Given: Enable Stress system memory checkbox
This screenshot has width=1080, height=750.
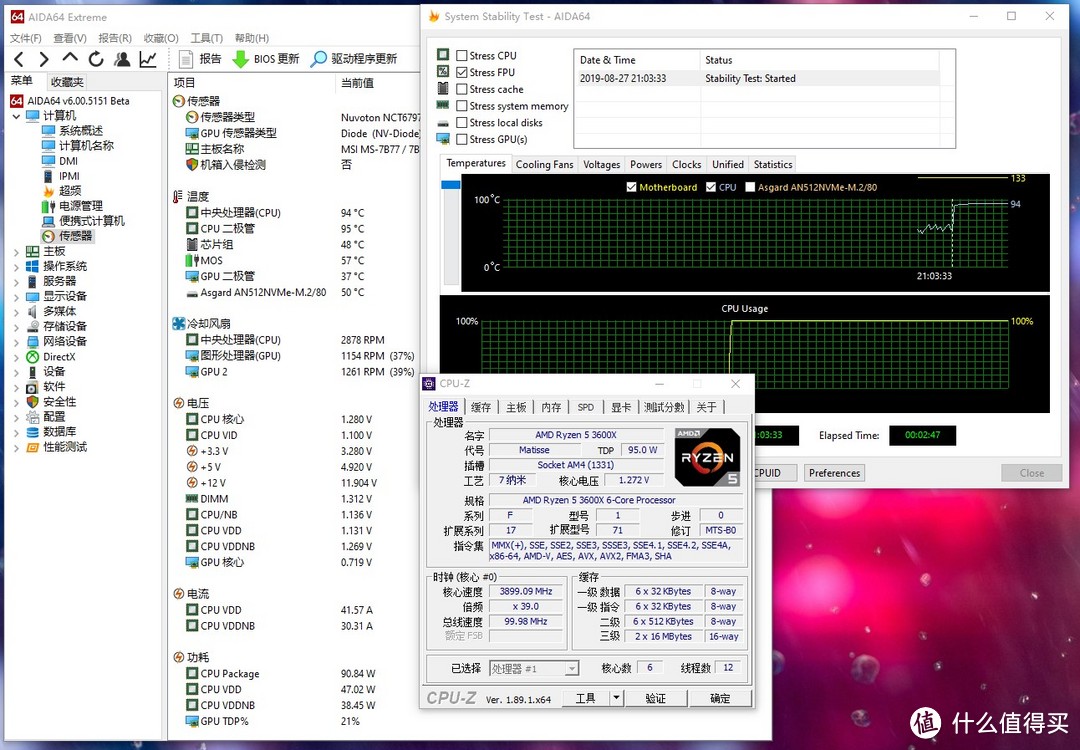Looking at the screenshot, I should (x=462, y=106).
